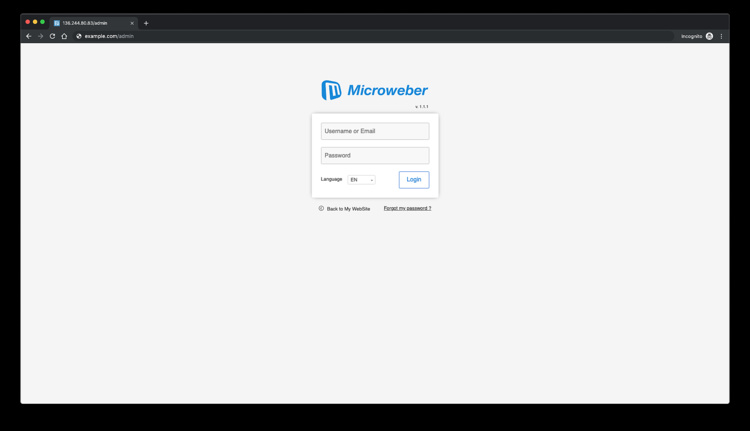Click the circular icon beside Back to My WebSite
This screenshot has width=750, height=431.
pos(321,209)
